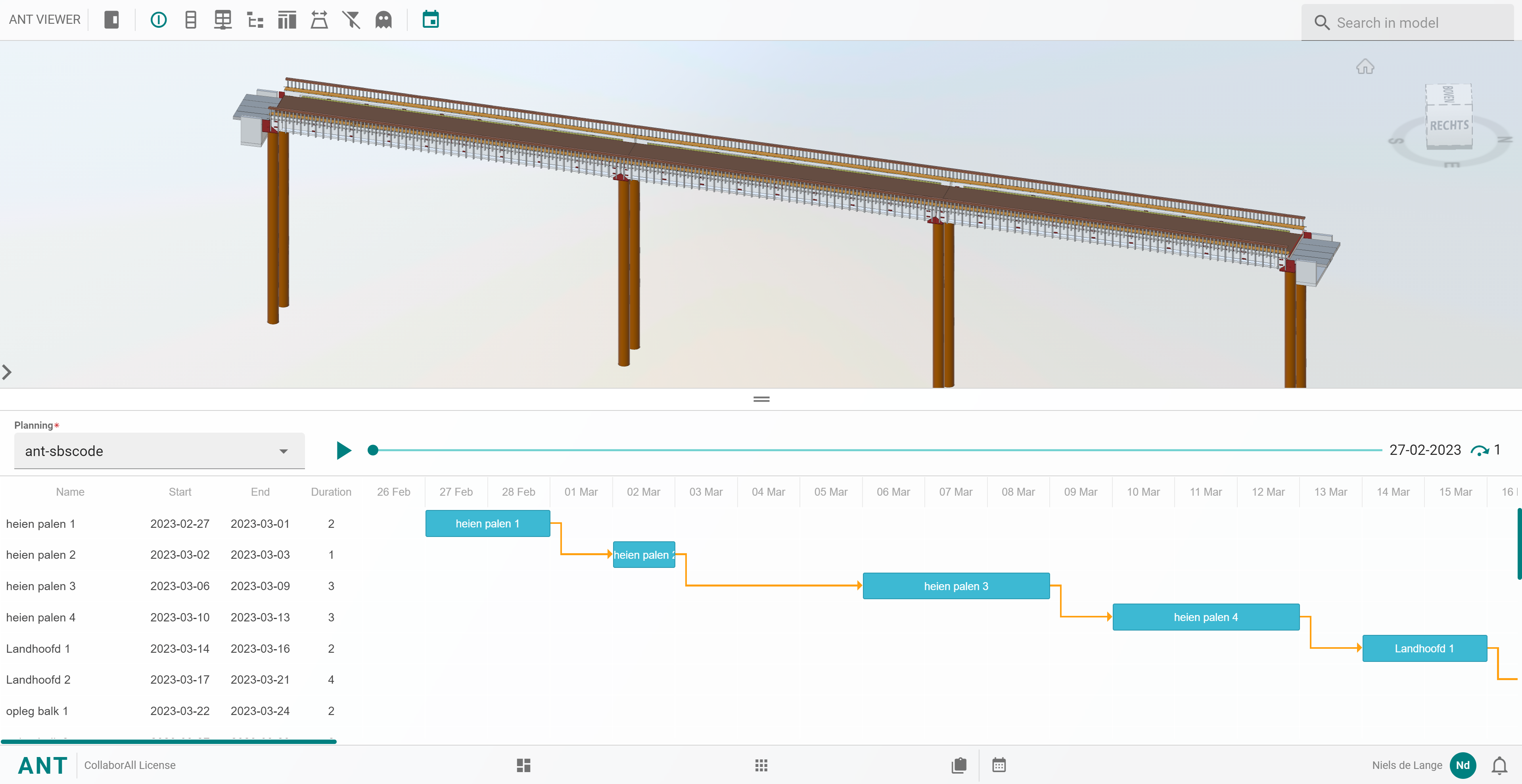Open the data table network icon

pyautogui.click(x=223, y=20)
